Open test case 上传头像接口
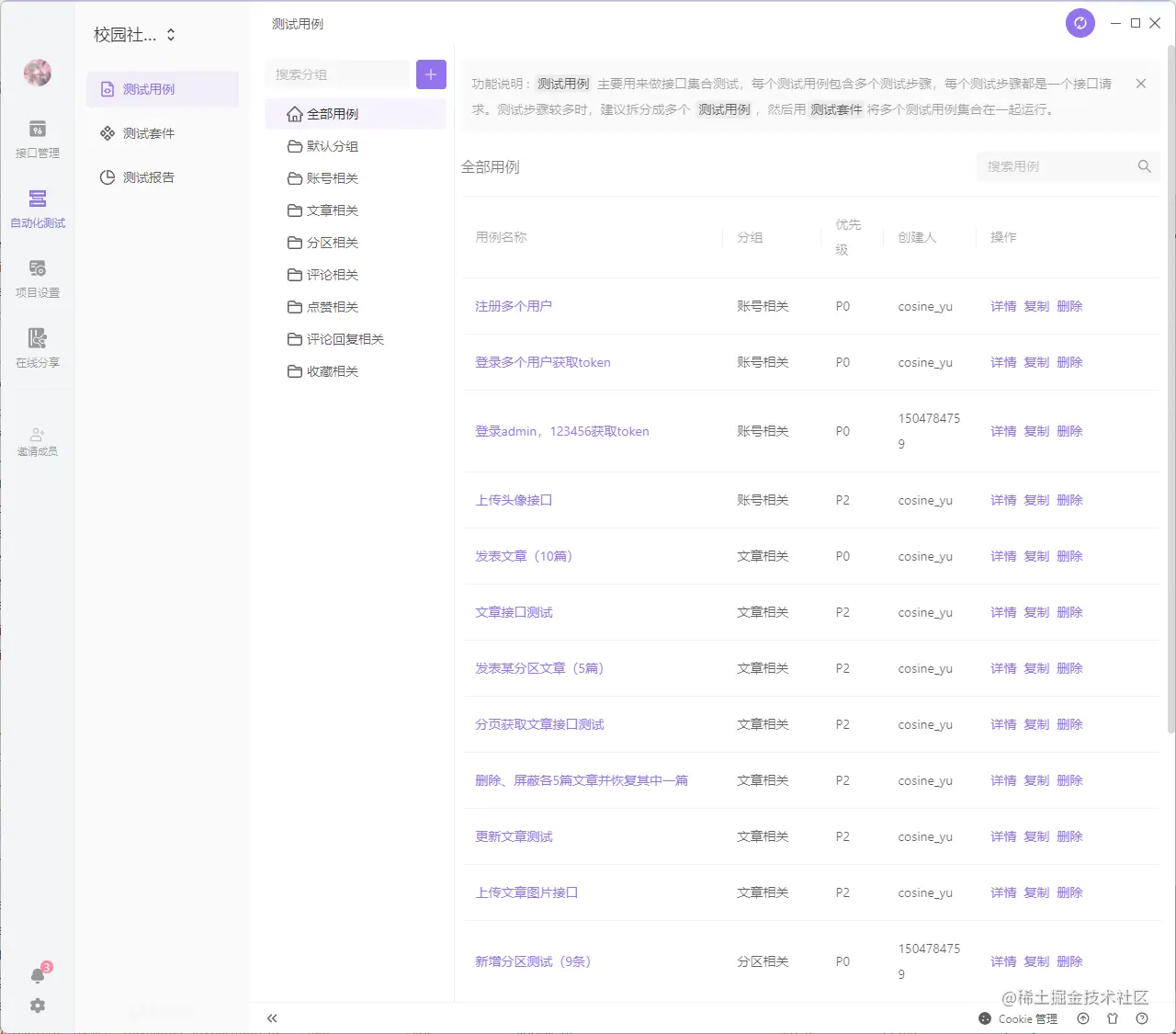Viewport: 1176px width, 1034px height. [x=514, y=500]
